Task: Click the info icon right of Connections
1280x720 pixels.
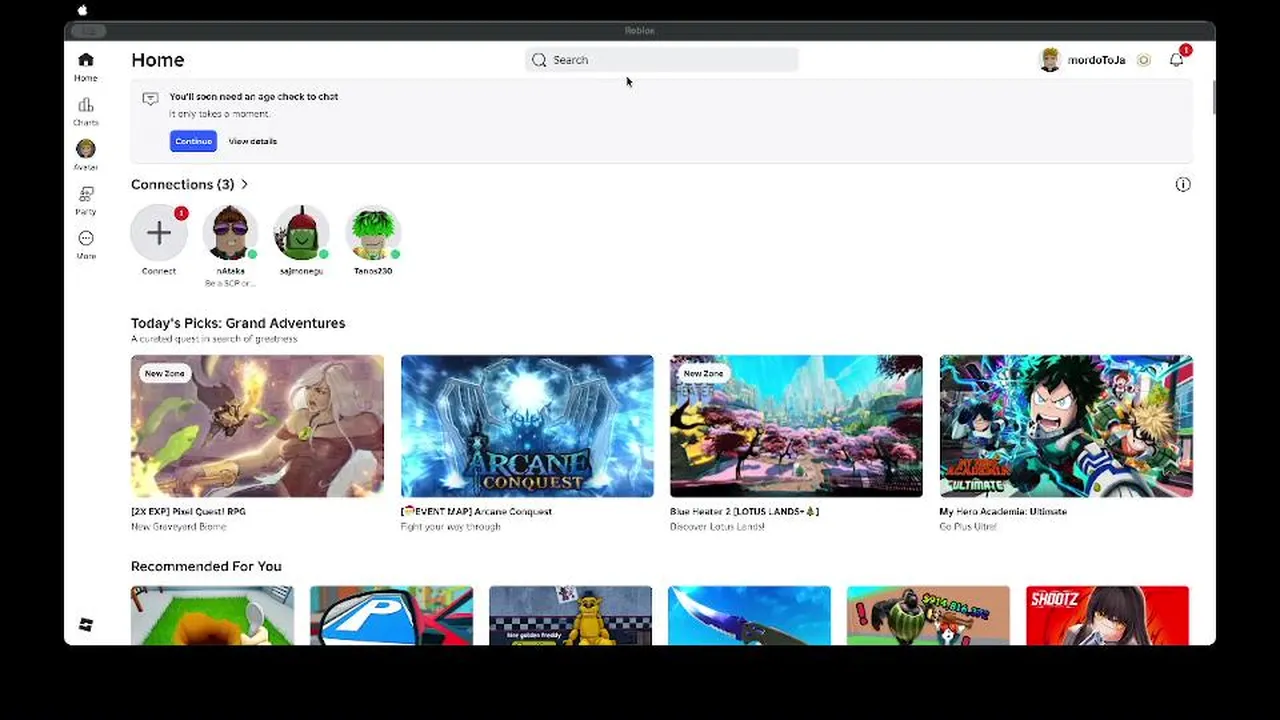Action: (x=1183, y=184)
